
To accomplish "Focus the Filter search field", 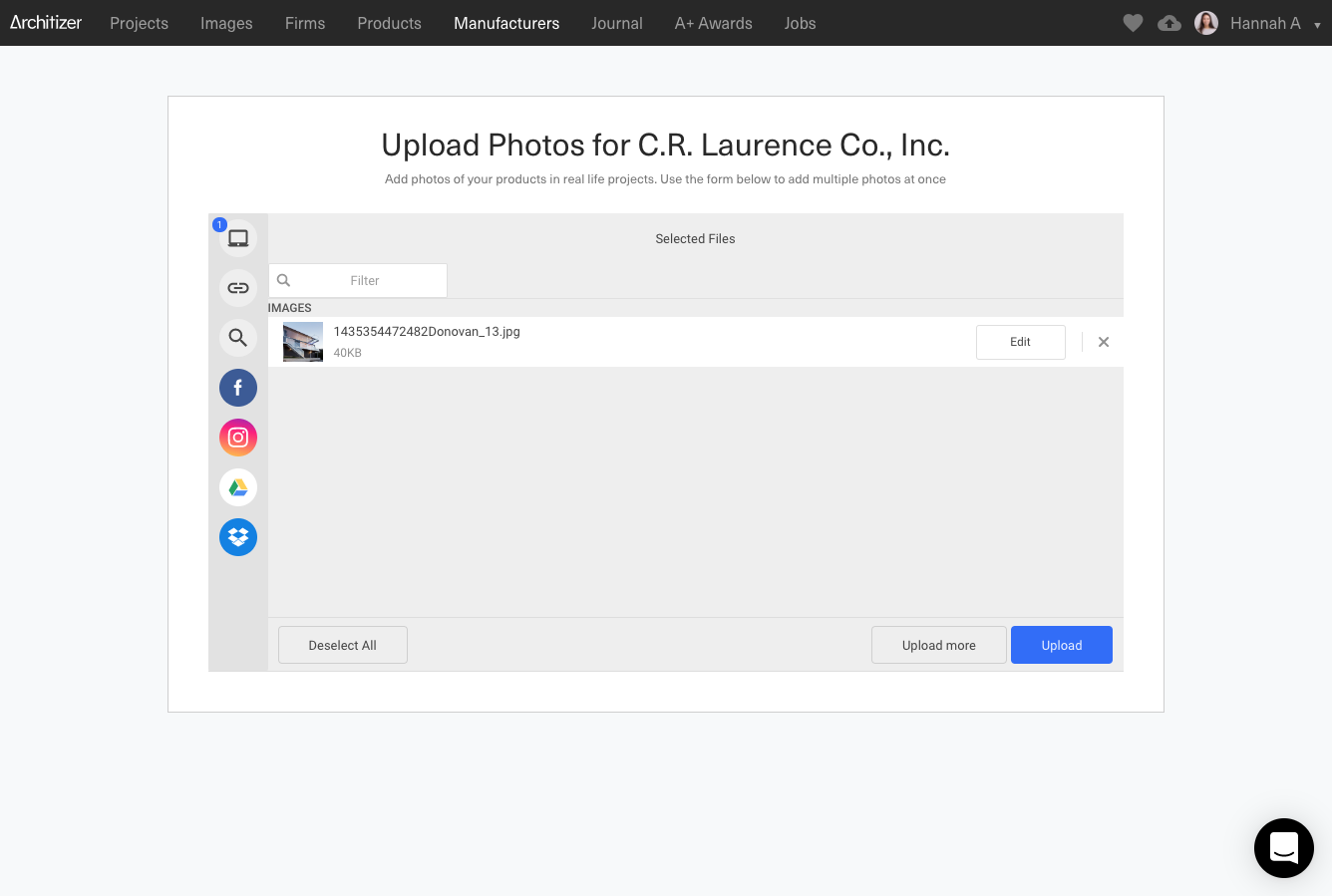I will (x=358, y=280).
